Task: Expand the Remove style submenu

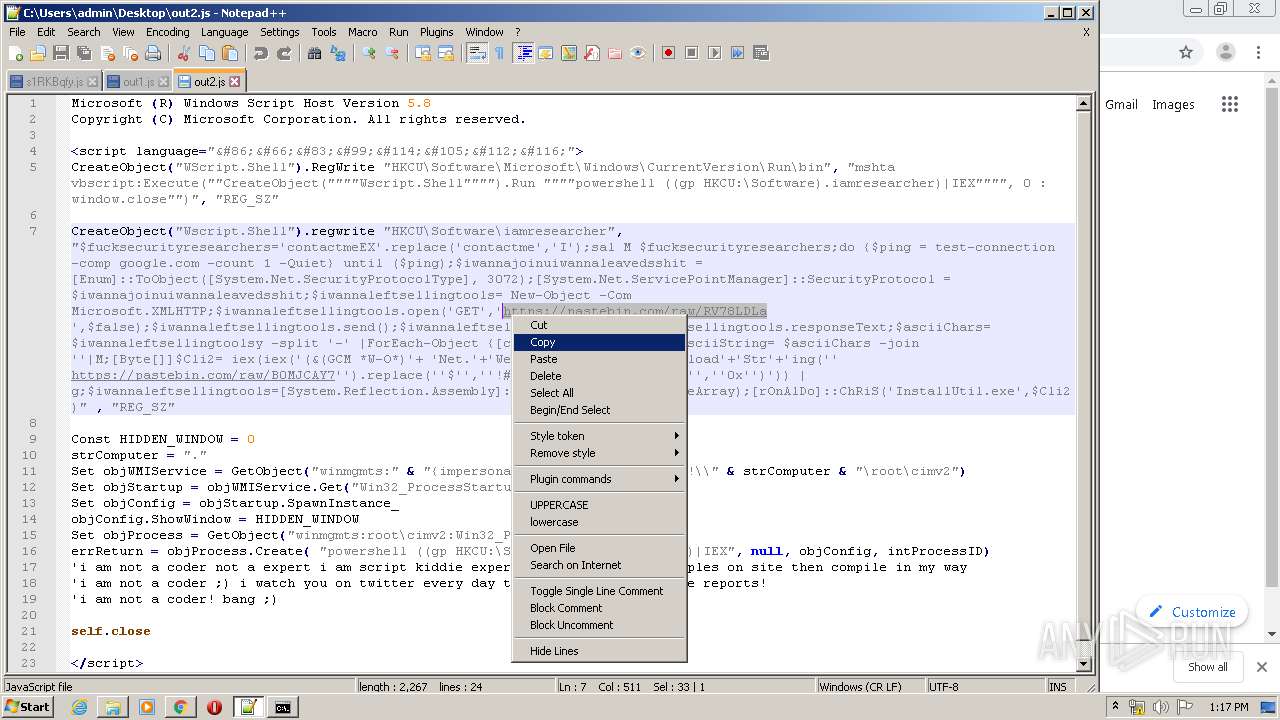Action: pyautogui.click(x=600, y=453)
